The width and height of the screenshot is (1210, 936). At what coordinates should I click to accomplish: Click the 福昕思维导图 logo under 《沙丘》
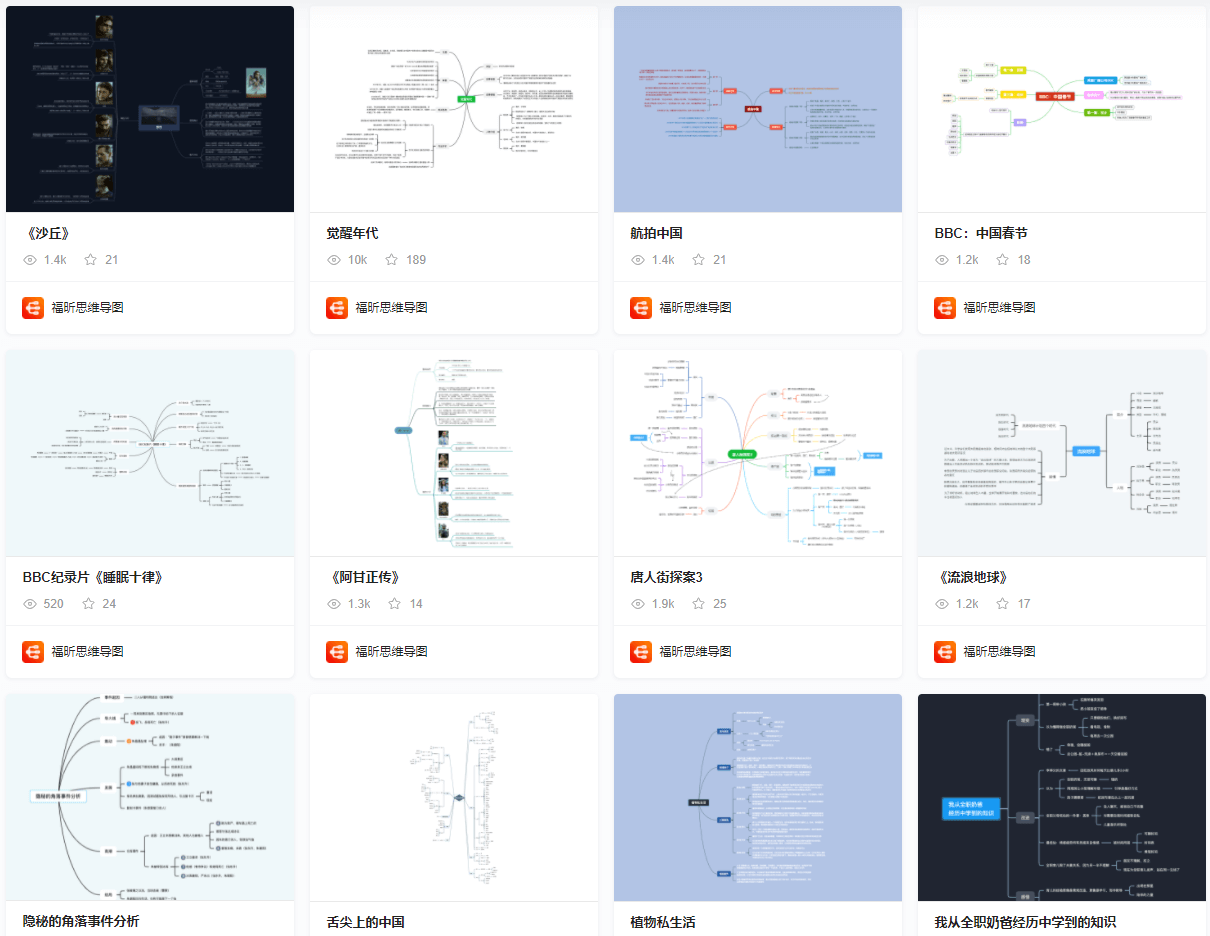33,308
